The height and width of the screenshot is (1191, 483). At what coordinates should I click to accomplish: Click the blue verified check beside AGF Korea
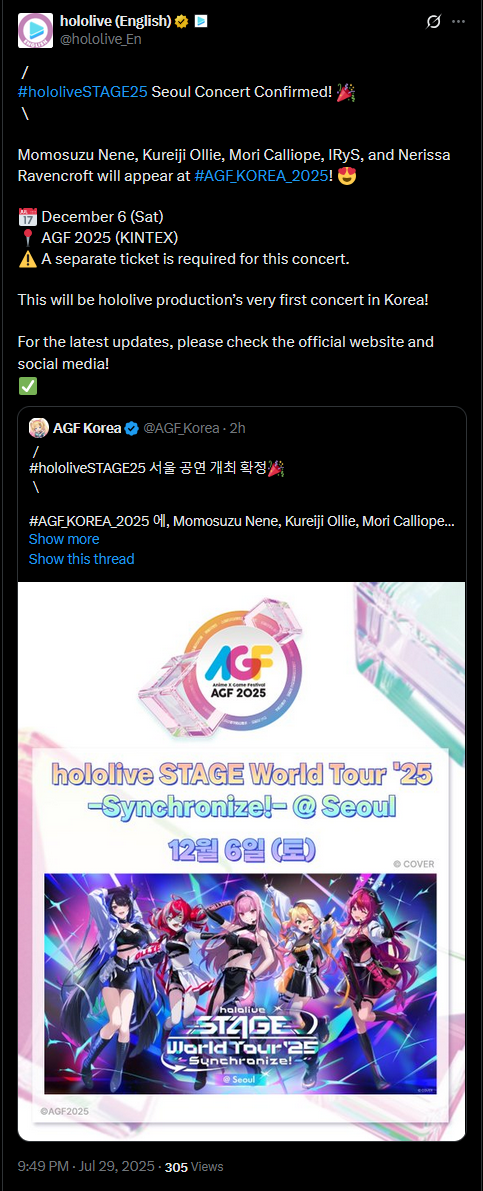(131, 428)
